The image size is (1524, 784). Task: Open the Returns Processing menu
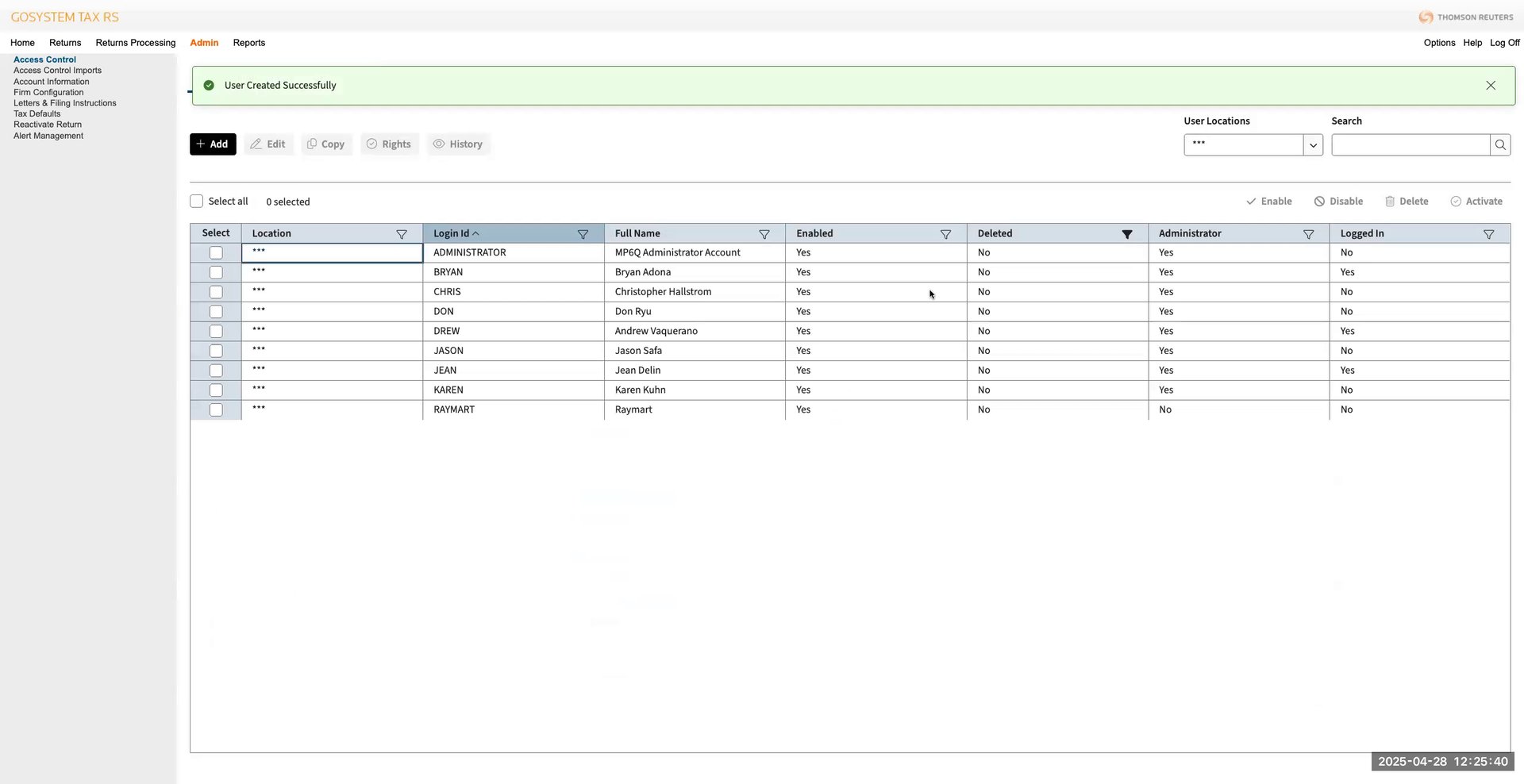(136, 43)
